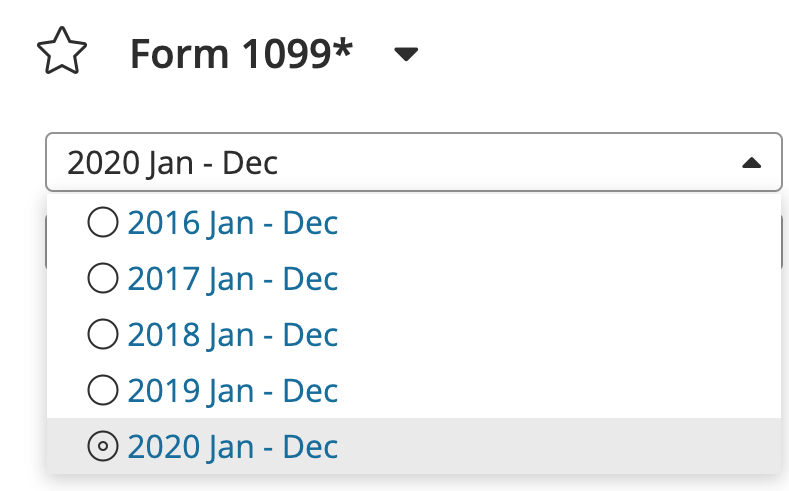Click the highlighted "2020 Jan - Dec" link text
The height and width of the screenshot is (491, 789).
tap(233, 446)
